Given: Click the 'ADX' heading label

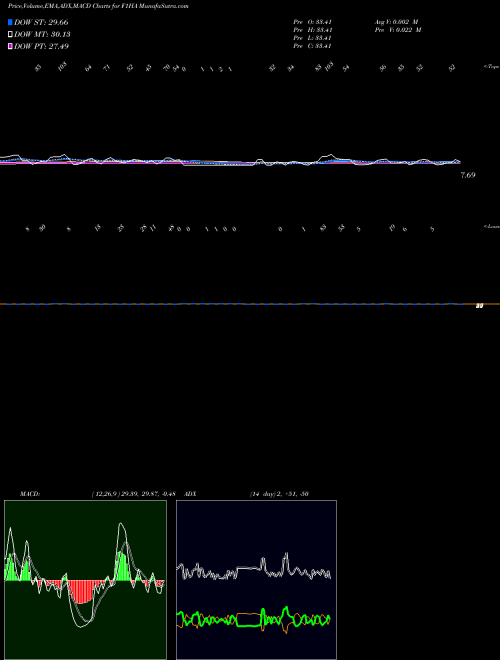Looking at the screenshot, I should click(191, 494).
